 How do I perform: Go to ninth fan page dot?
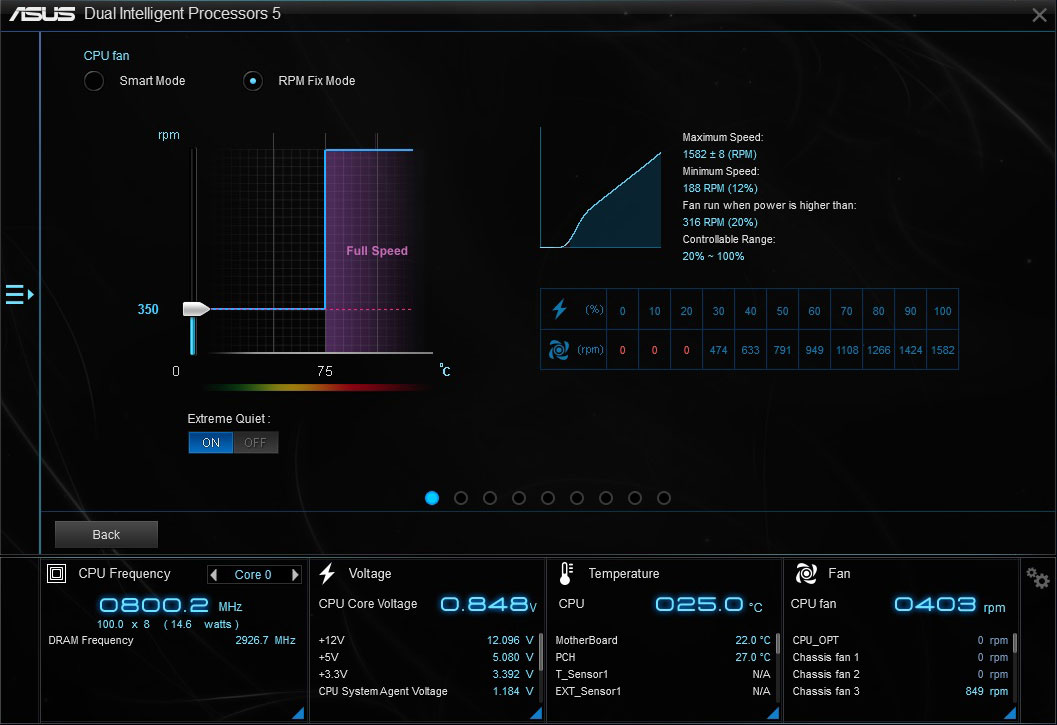pos(664,498)
